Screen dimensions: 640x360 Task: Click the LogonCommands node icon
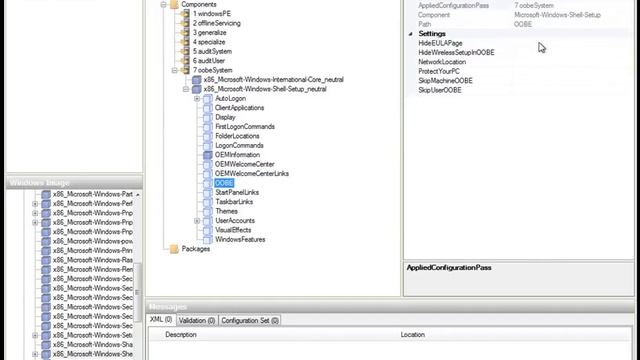208,145
